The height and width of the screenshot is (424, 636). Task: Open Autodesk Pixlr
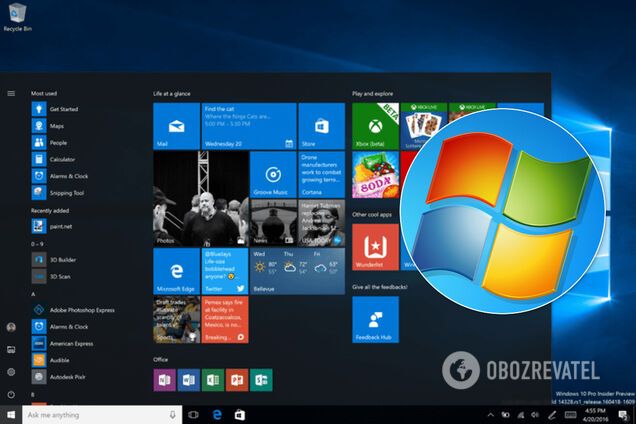coord(59,377)
